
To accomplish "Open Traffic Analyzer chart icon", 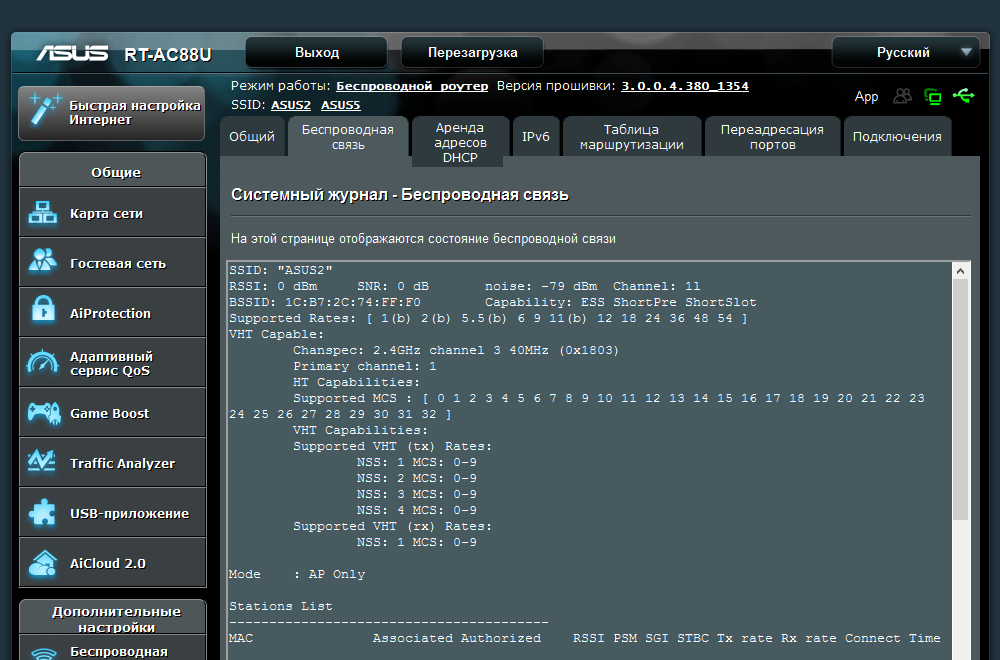I will 42,463.
